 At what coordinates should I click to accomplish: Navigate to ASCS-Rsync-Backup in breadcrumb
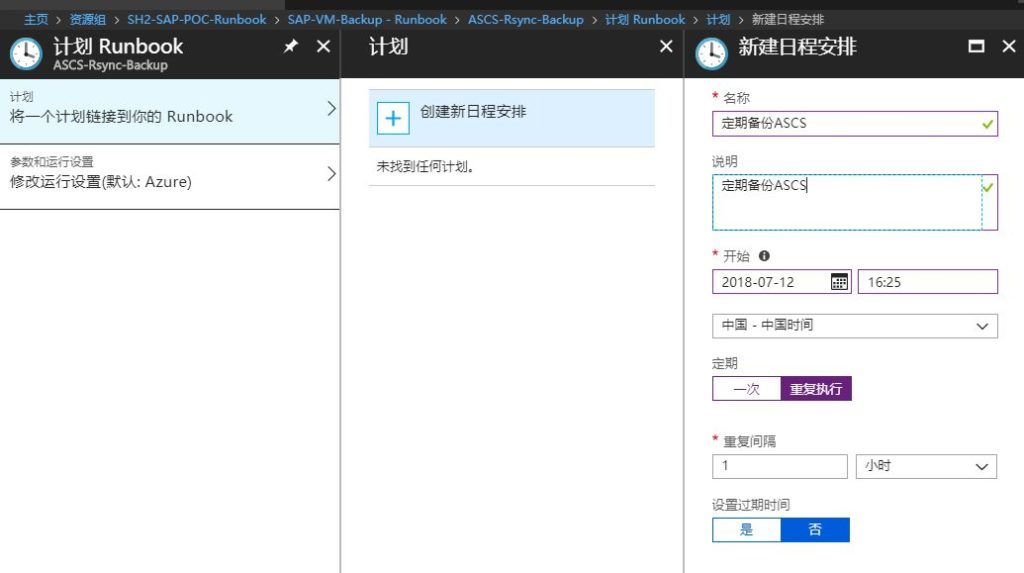[524, 19]
